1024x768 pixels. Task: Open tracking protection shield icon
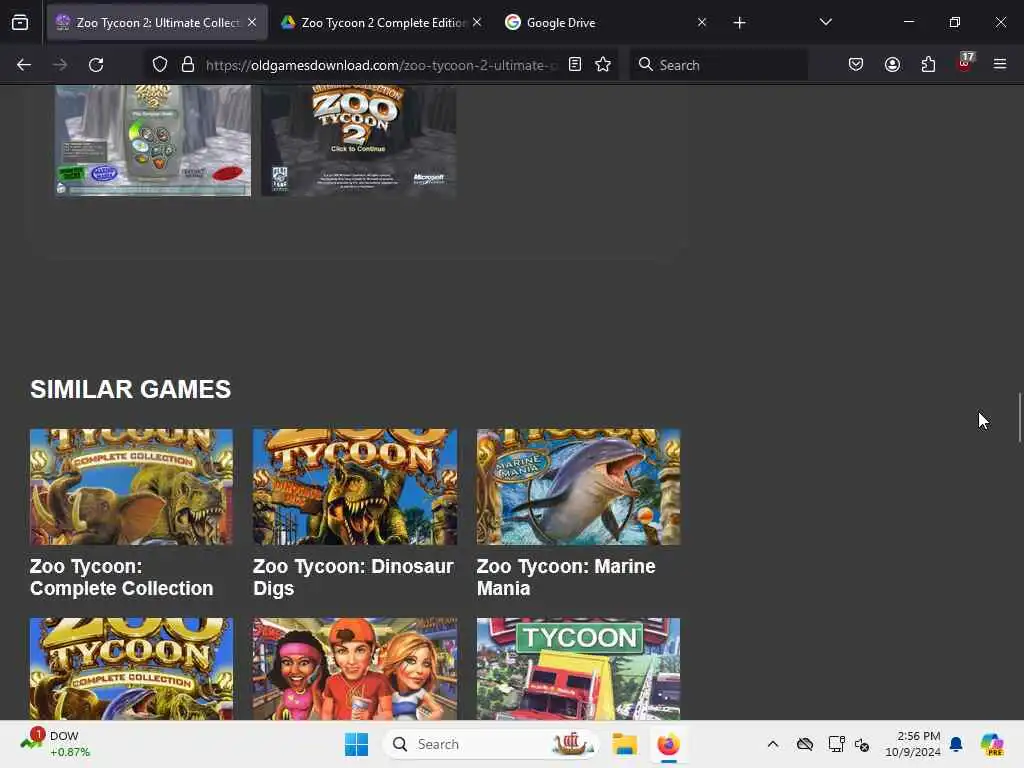[x=160, y=65]
